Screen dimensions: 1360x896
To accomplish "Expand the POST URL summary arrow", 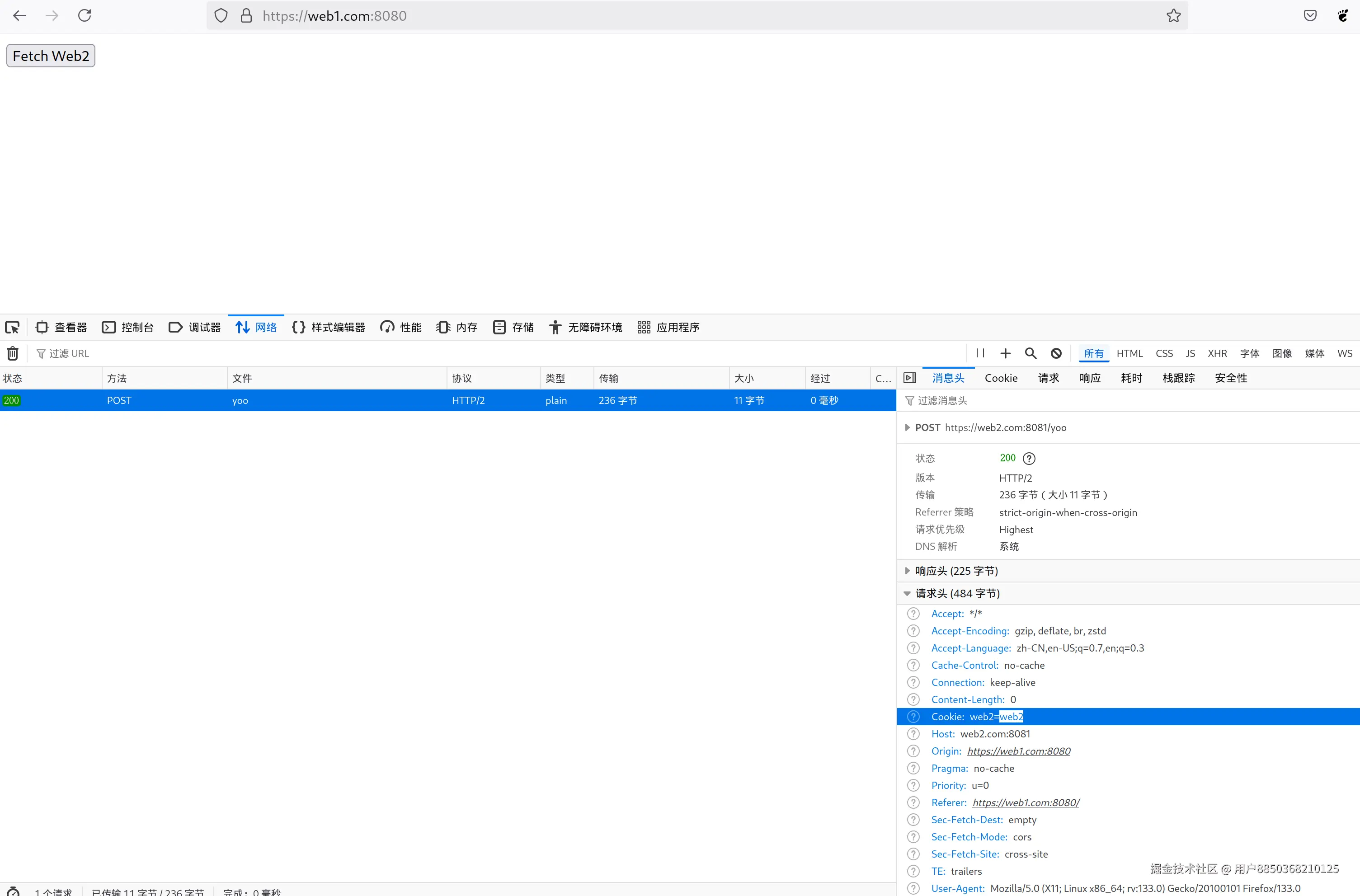I will point(908,427).
